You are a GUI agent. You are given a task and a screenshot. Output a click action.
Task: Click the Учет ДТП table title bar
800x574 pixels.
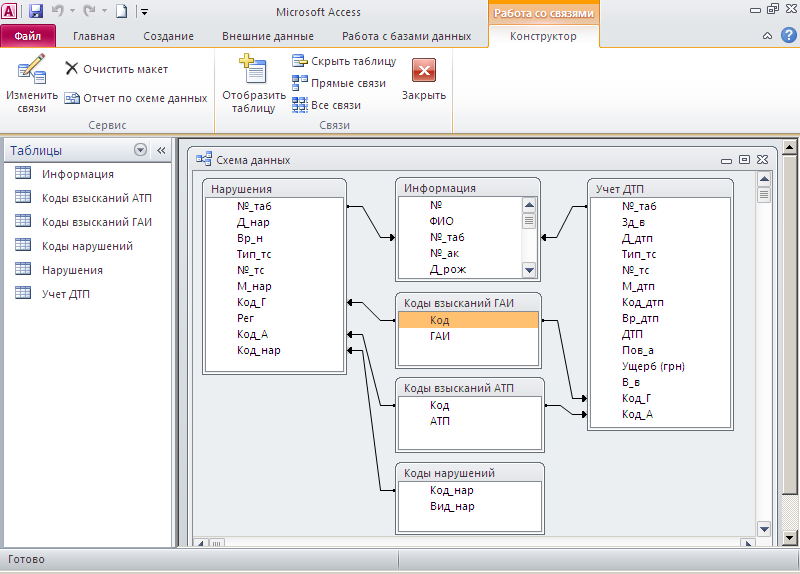point(660,189)
